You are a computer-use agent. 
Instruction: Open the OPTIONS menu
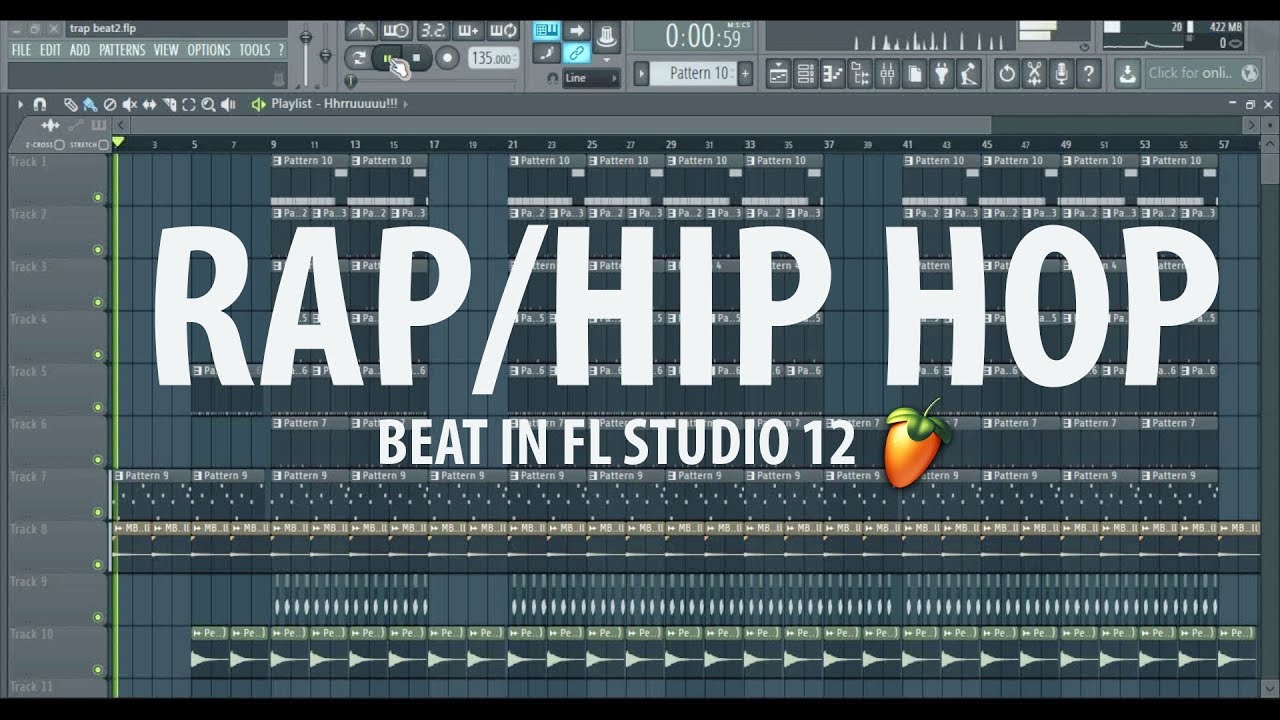tap(209, 50)
